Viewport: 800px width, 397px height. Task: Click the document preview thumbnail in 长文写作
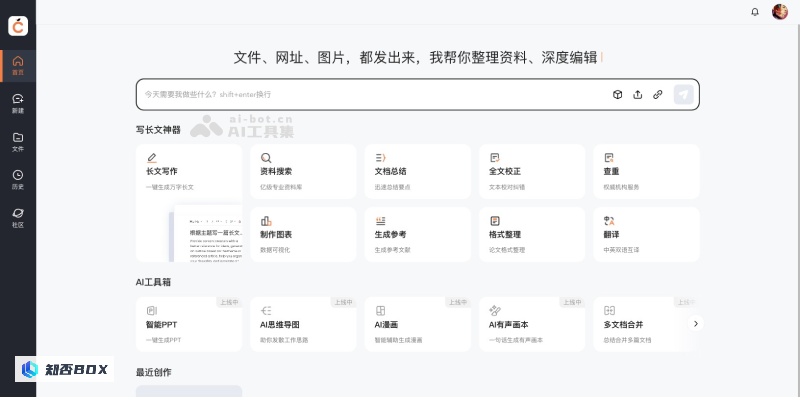(x=206, y=234)
